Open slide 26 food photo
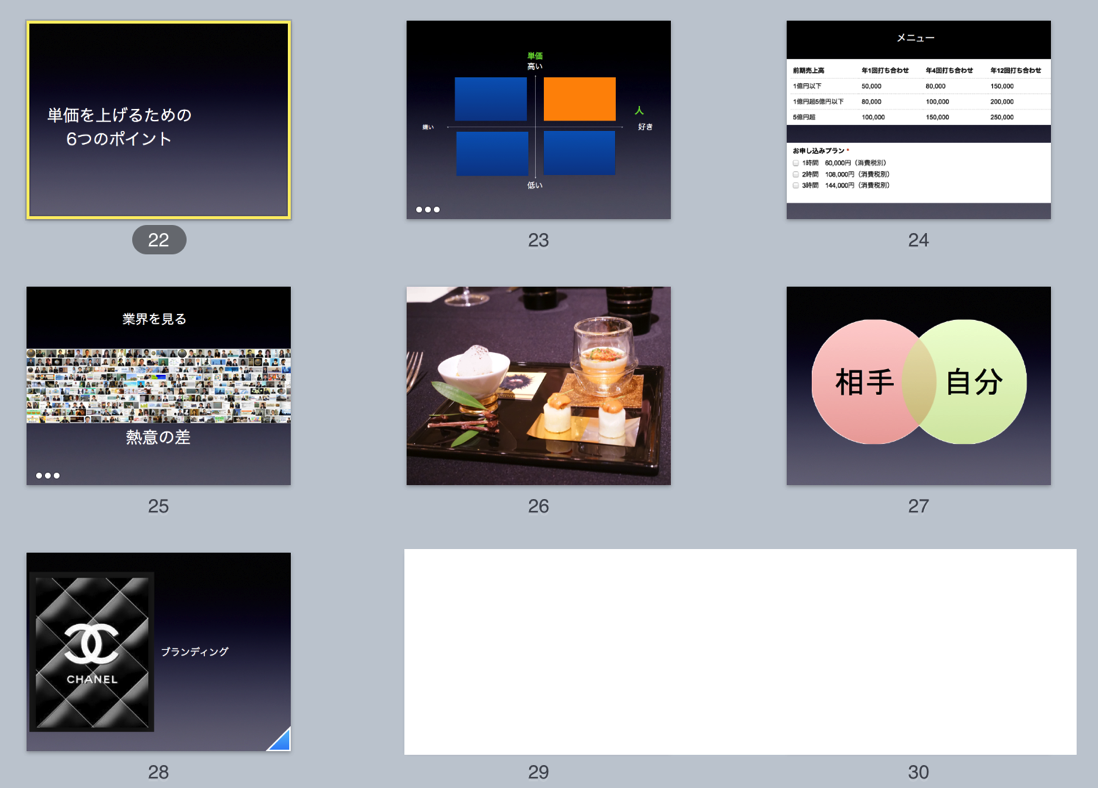Viewport: 1098px width, 788px height. (538, 386)
